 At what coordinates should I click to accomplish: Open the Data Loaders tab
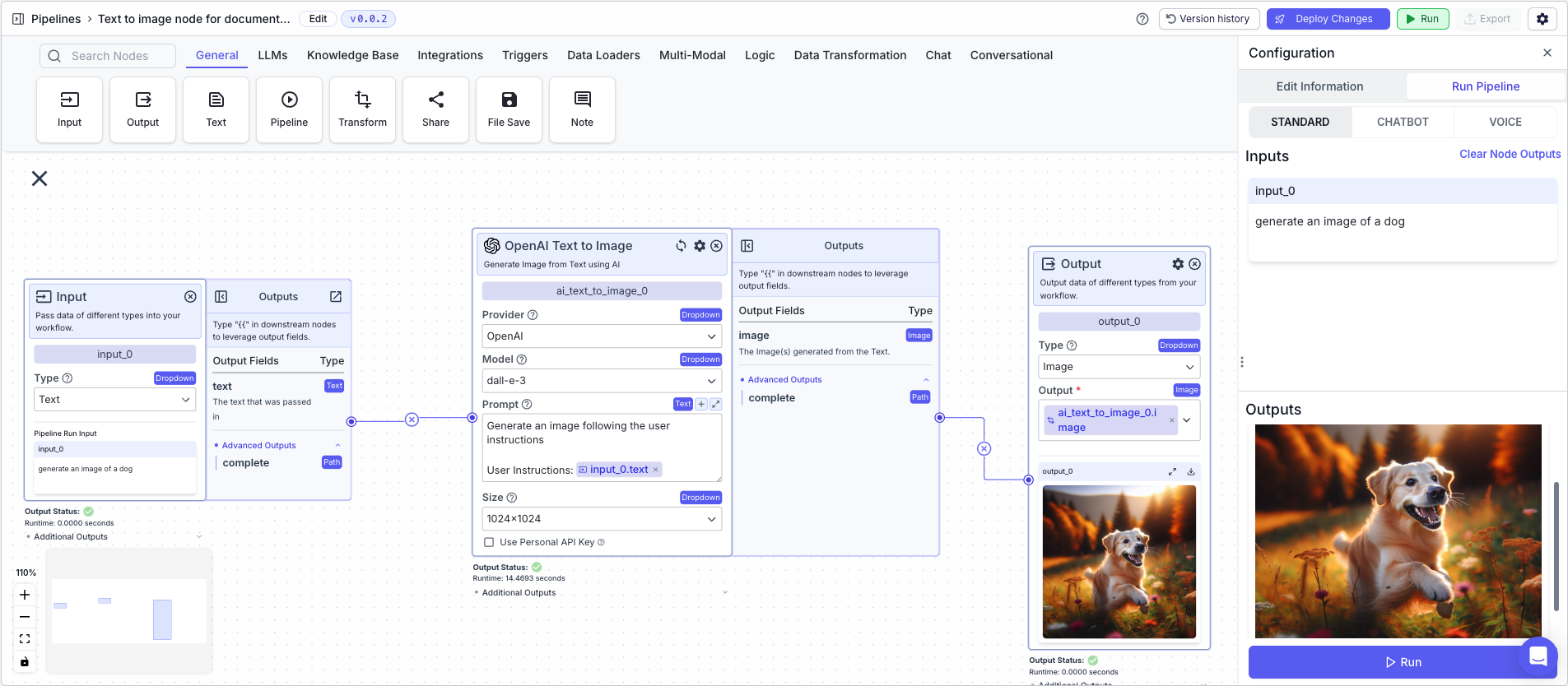pyautogui.click(x=603, y=55)
